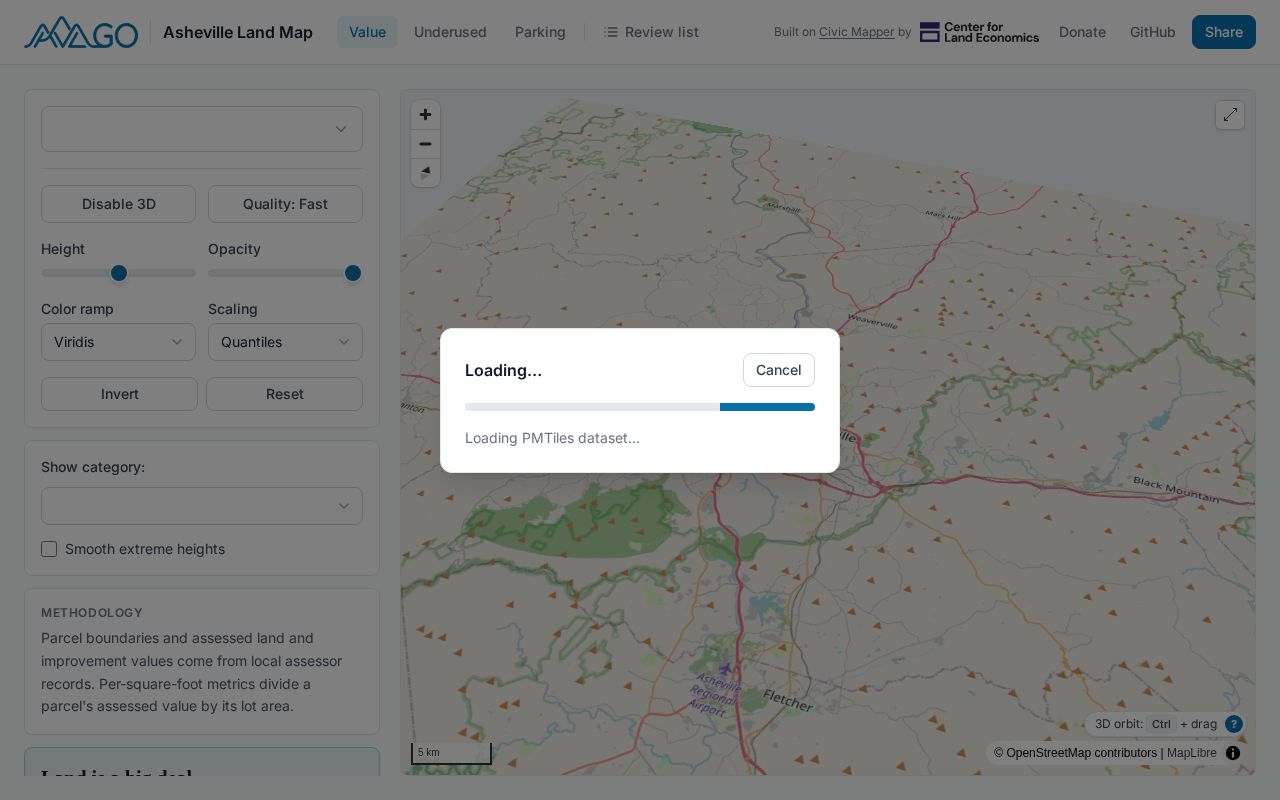
Task: Toggle the Invert color ramp button
Action: (119, 394)
